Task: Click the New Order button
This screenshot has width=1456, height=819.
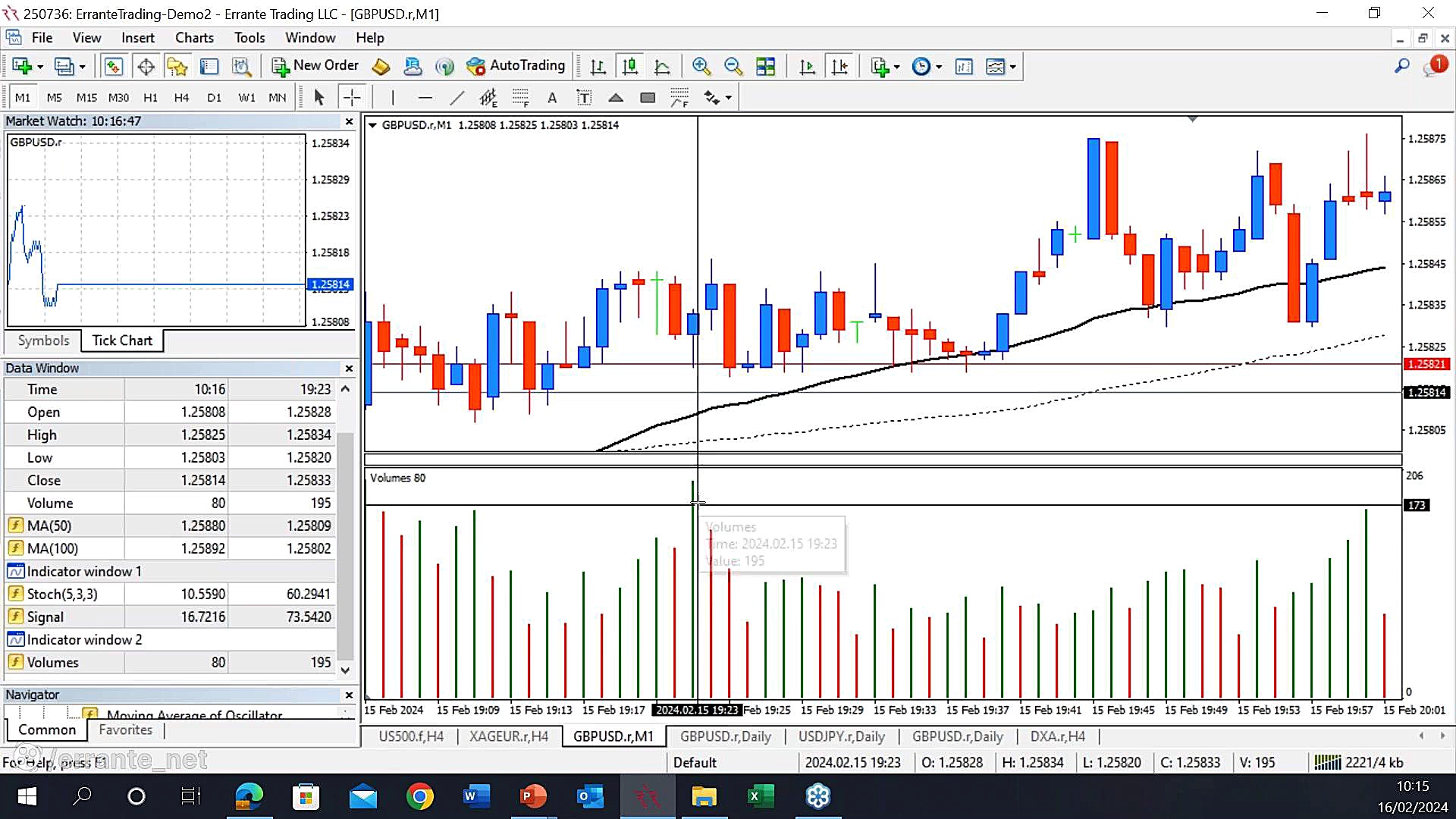Action: pyautogui.click(x=315, y=66)
